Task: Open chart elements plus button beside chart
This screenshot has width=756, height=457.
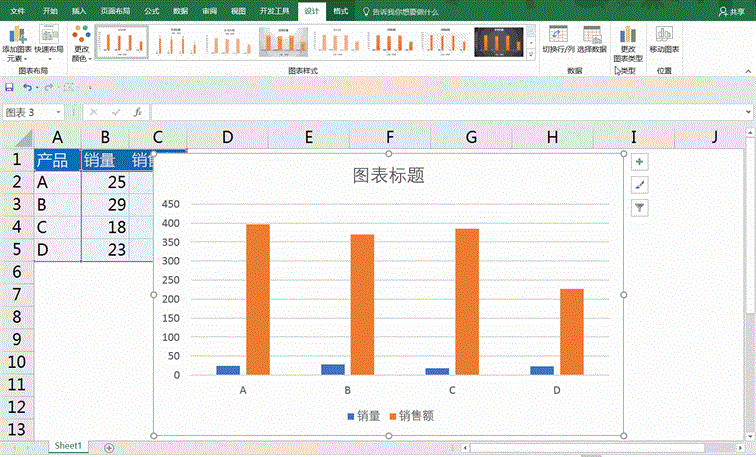Action: [640, 161]
